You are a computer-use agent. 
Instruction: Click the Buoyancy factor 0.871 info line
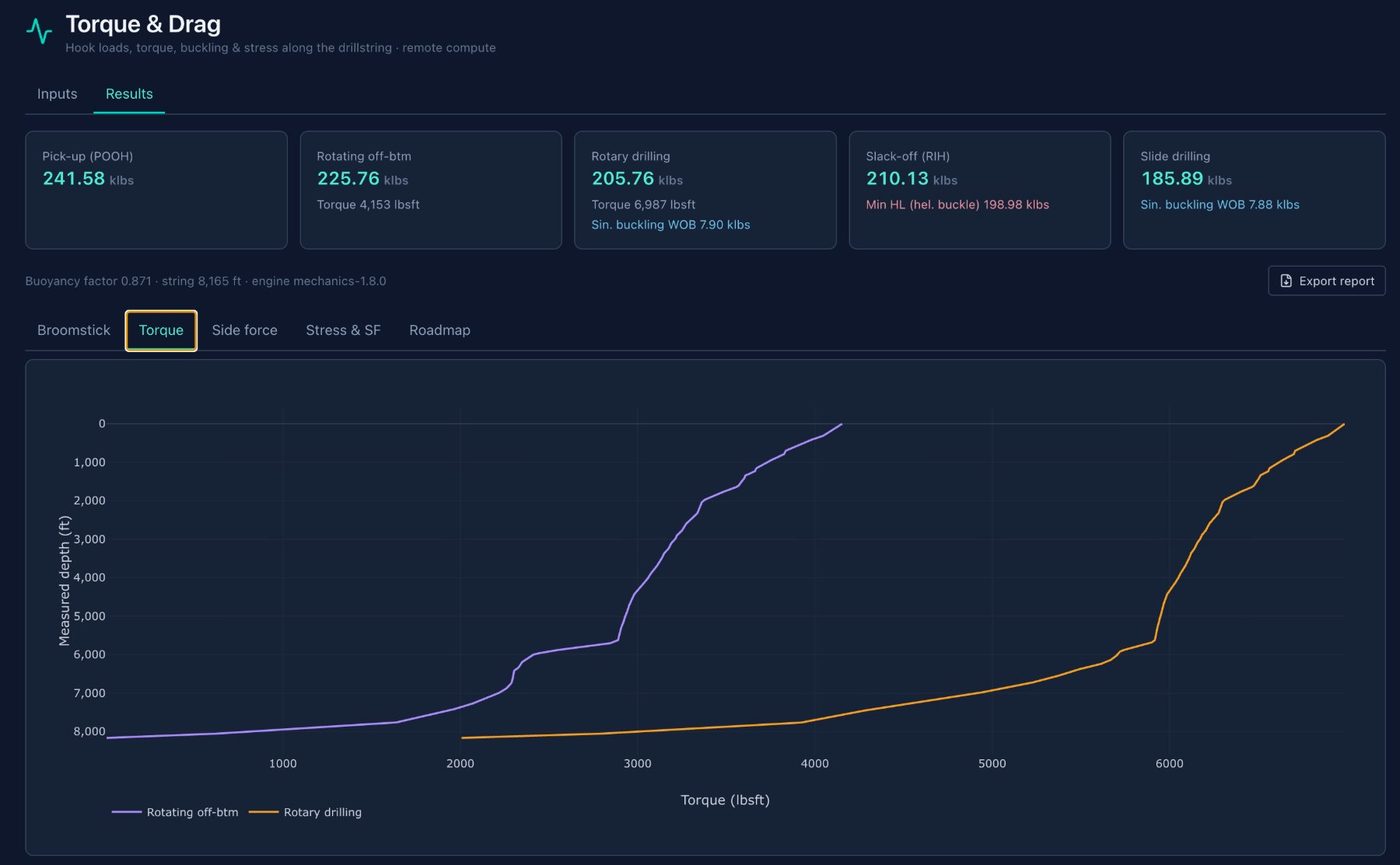point(206,281)
